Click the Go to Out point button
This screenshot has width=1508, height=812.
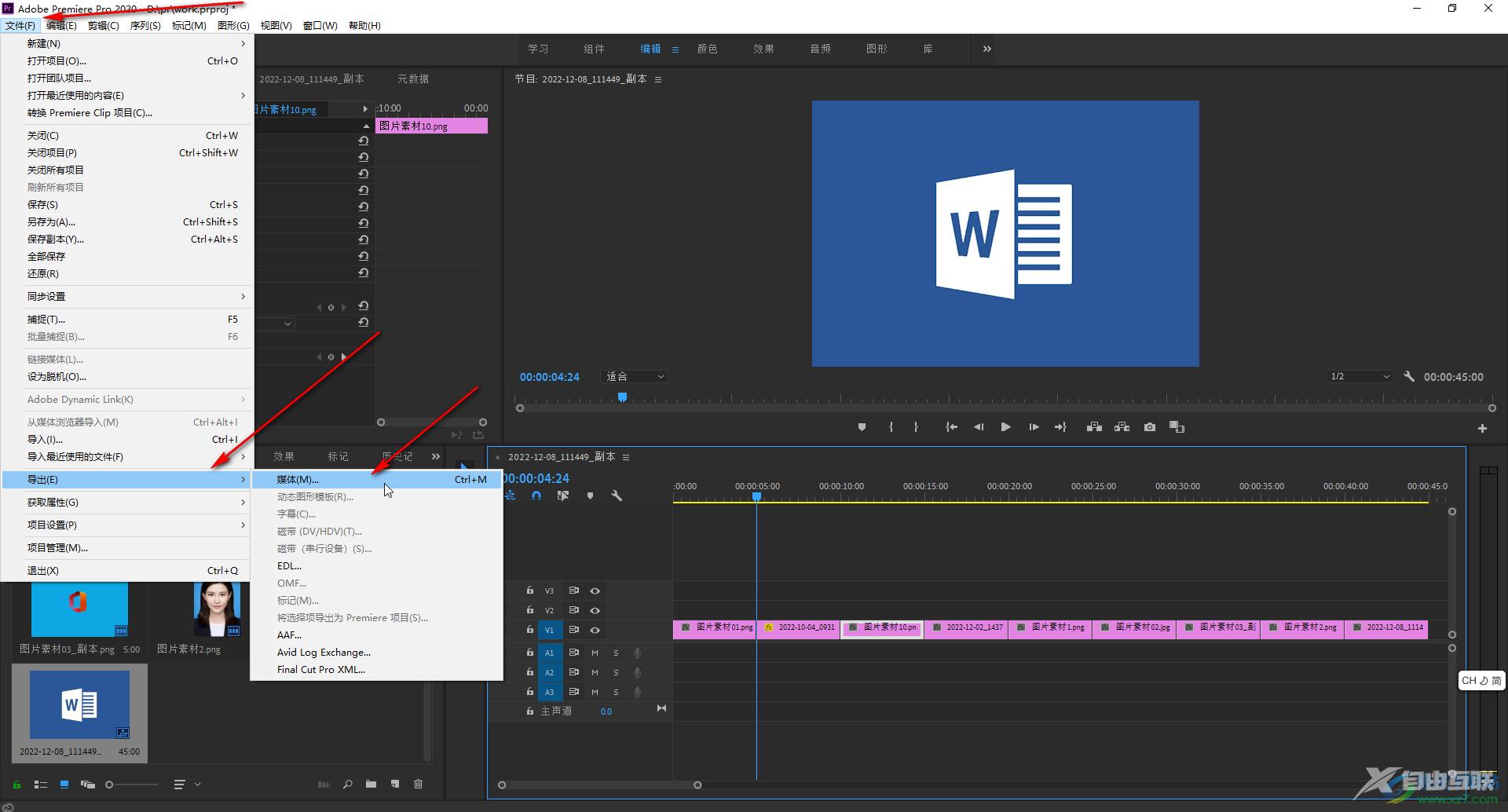coord(1060,427)
